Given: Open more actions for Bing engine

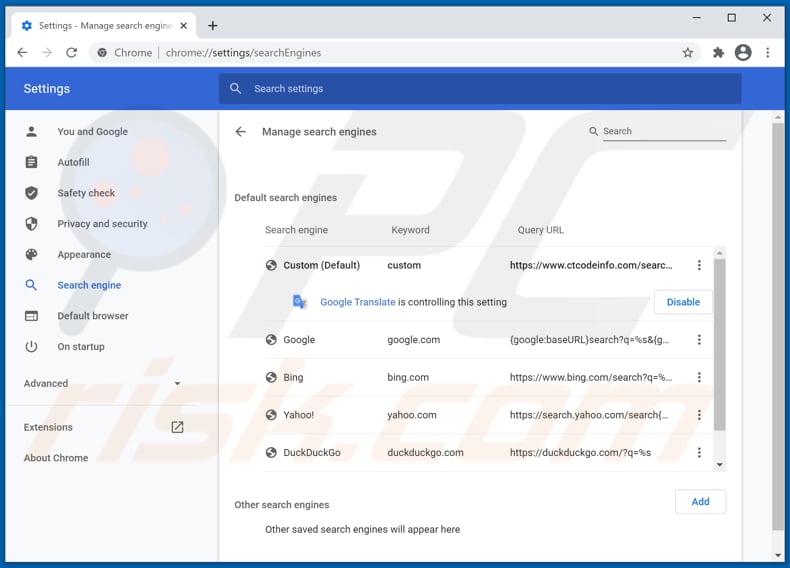Looking at the screenshot, I should click(x=699, y=377).
